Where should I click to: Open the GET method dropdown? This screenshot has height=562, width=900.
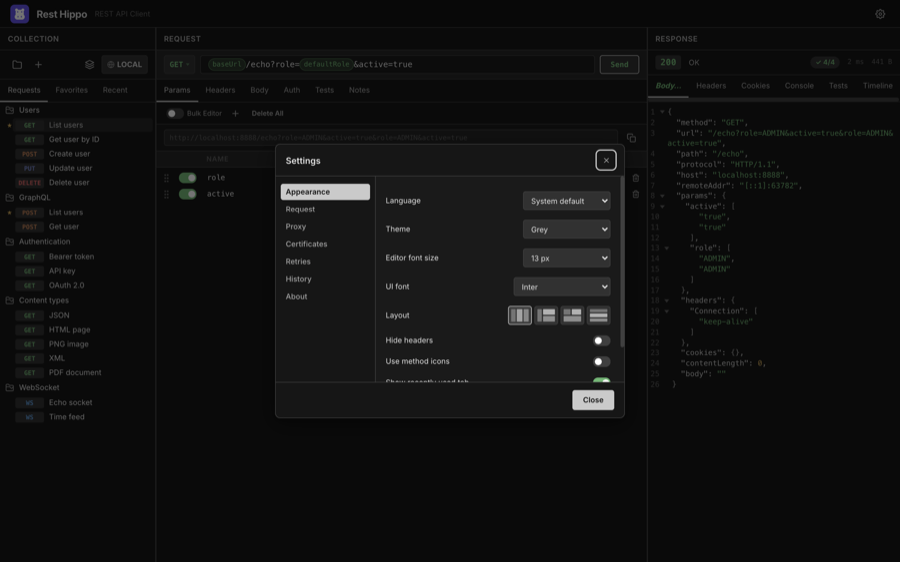(179, 64)
